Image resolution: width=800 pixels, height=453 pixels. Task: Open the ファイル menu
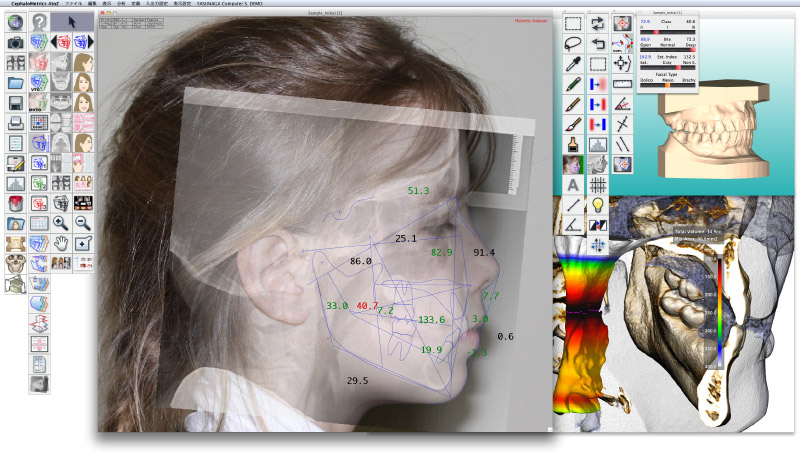tap(73, 3)
